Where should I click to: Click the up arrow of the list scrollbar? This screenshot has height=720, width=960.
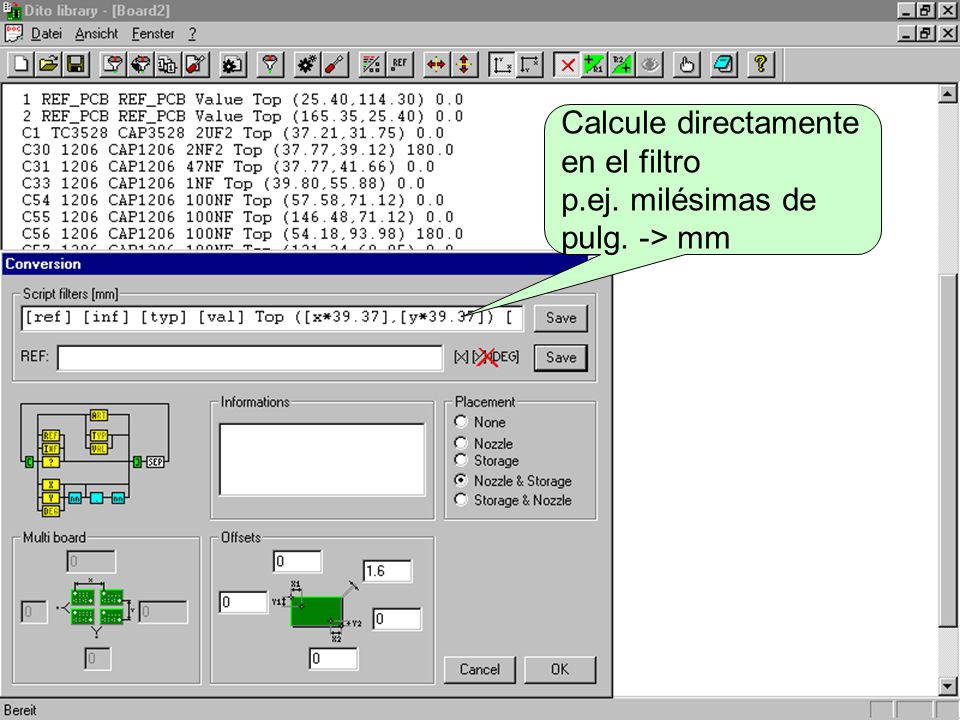click(948, 94)
